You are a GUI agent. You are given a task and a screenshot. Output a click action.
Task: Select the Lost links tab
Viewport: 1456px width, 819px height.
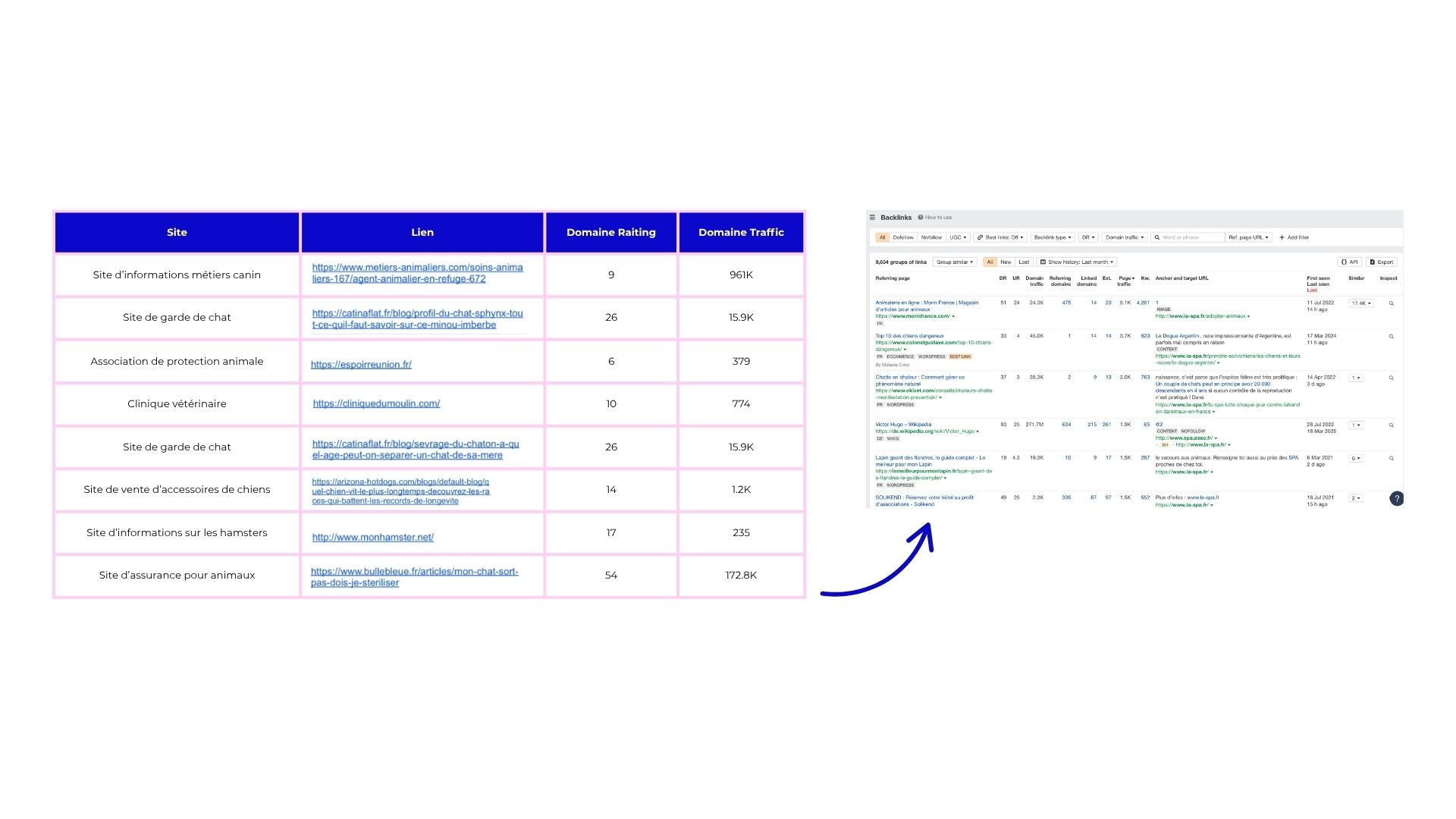tap(1024, 262)
